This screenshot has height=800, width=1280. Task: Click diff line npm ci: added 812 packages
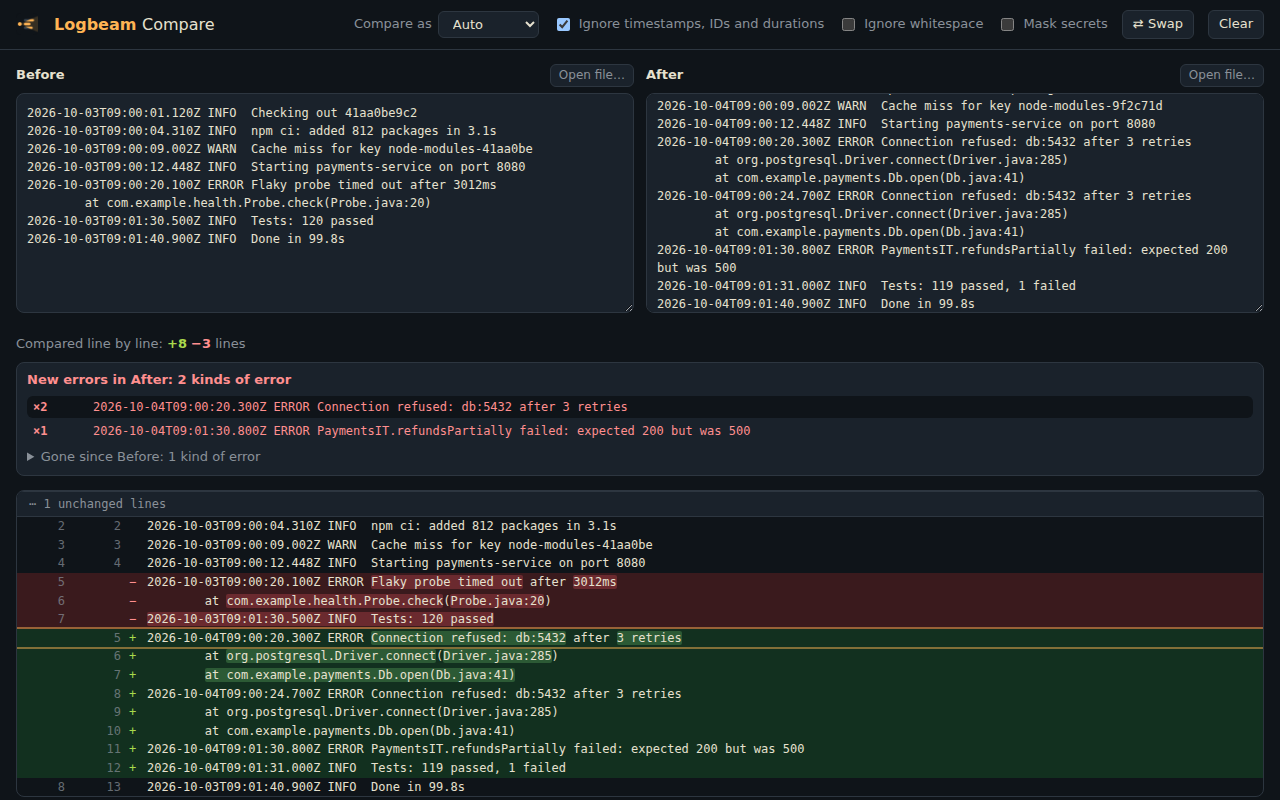pyautogui.click(x=640, y=526)
